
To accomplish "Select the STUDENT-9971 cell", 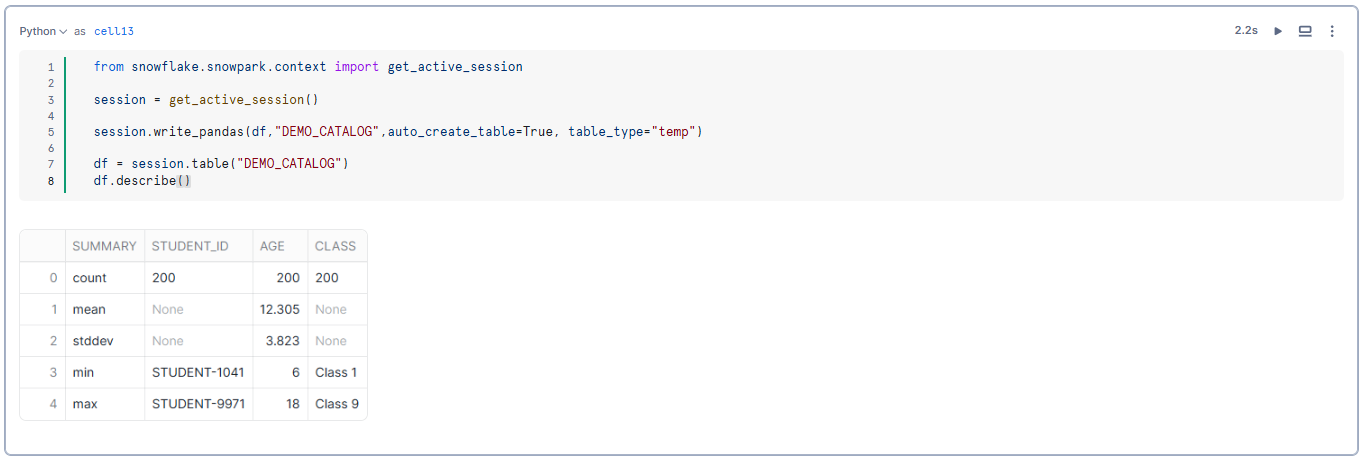I will (198, 404).
